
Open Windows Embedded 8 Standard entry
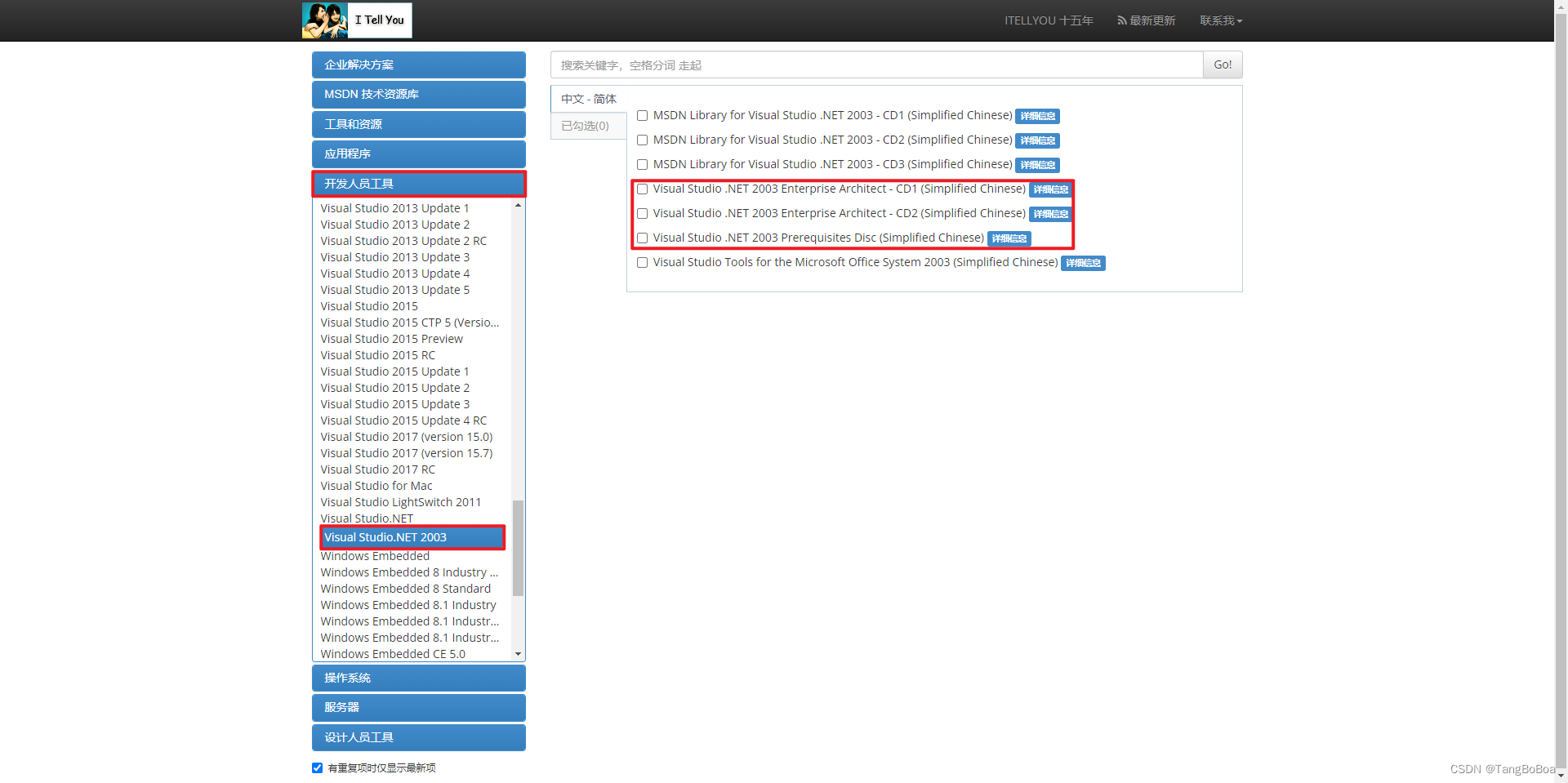point(406,589)
